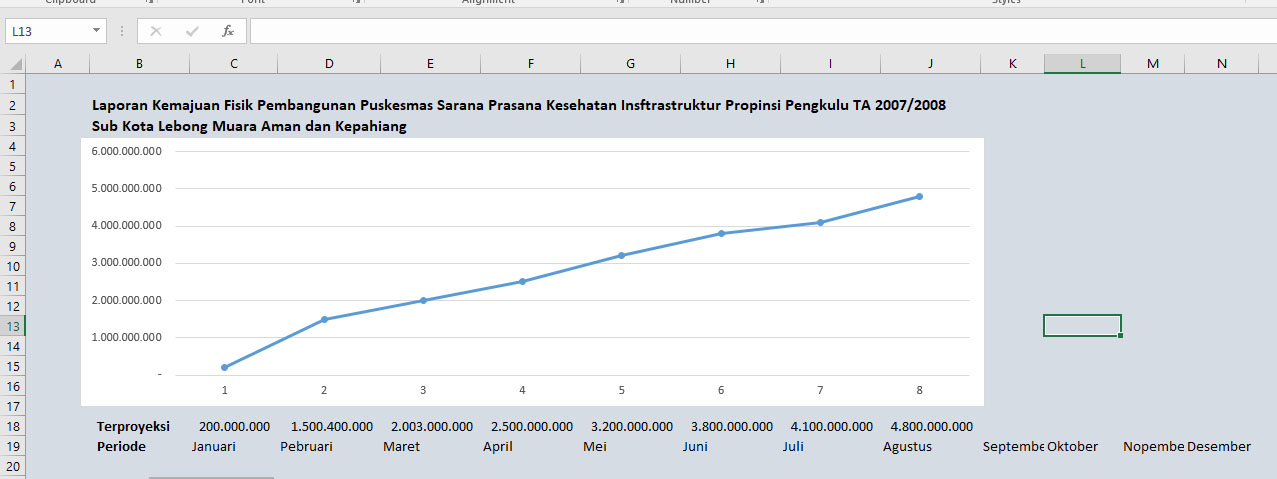Open the Name Box dropdown arrow

coord(97,31)
